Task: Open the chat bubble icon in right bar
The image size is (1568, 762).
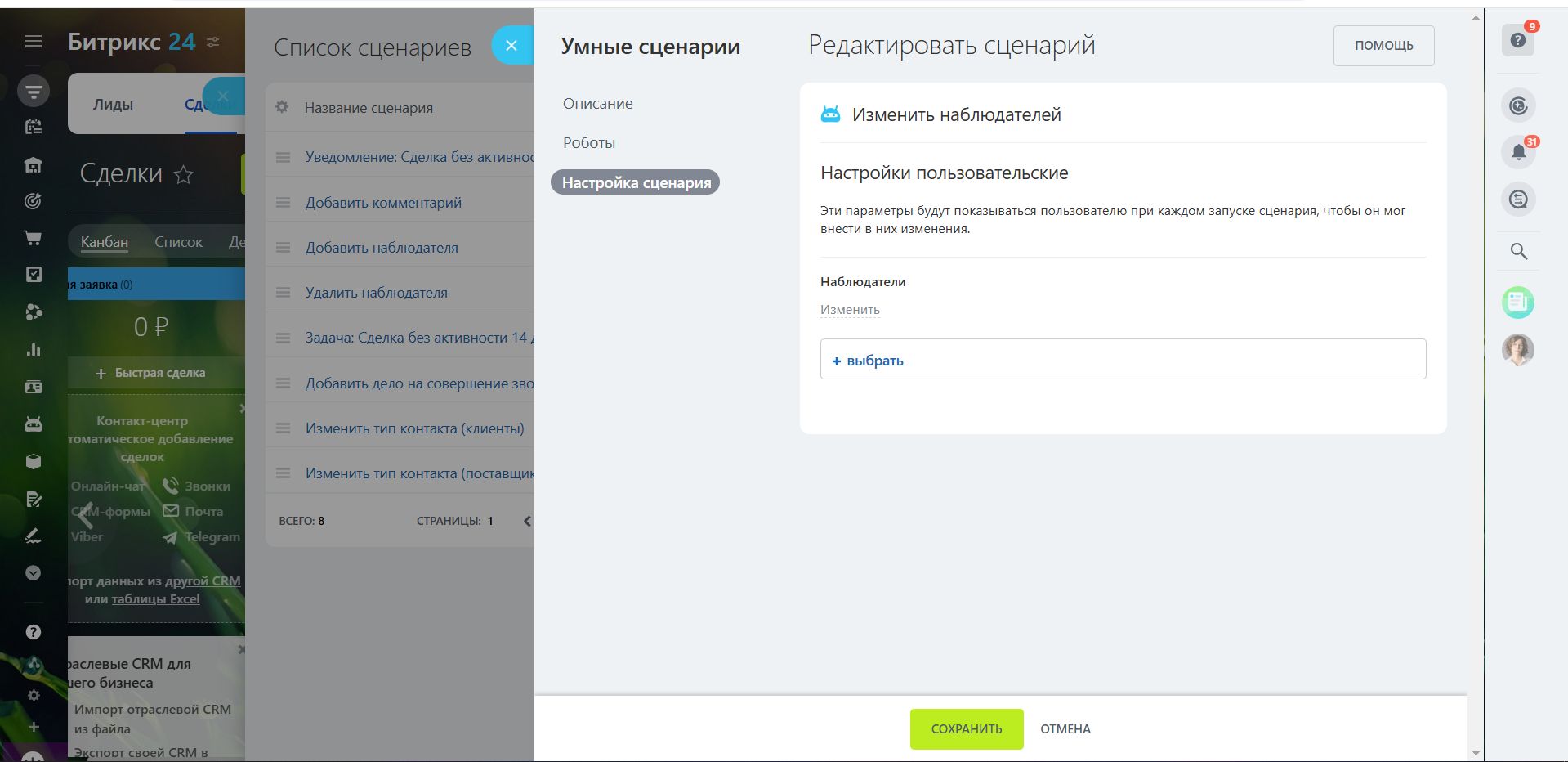Action: coord(1518,199)
